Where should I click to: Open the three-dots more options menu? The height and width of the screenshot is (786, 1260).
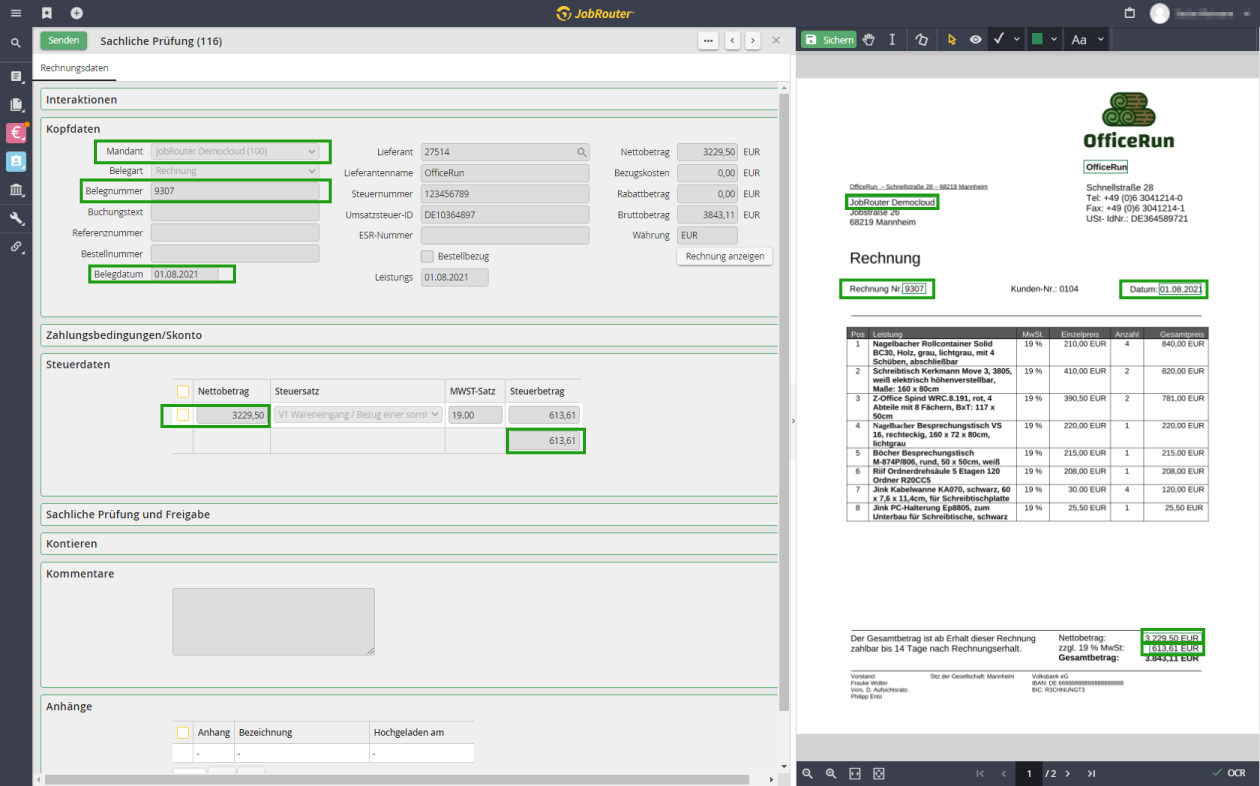pos(708,41)
